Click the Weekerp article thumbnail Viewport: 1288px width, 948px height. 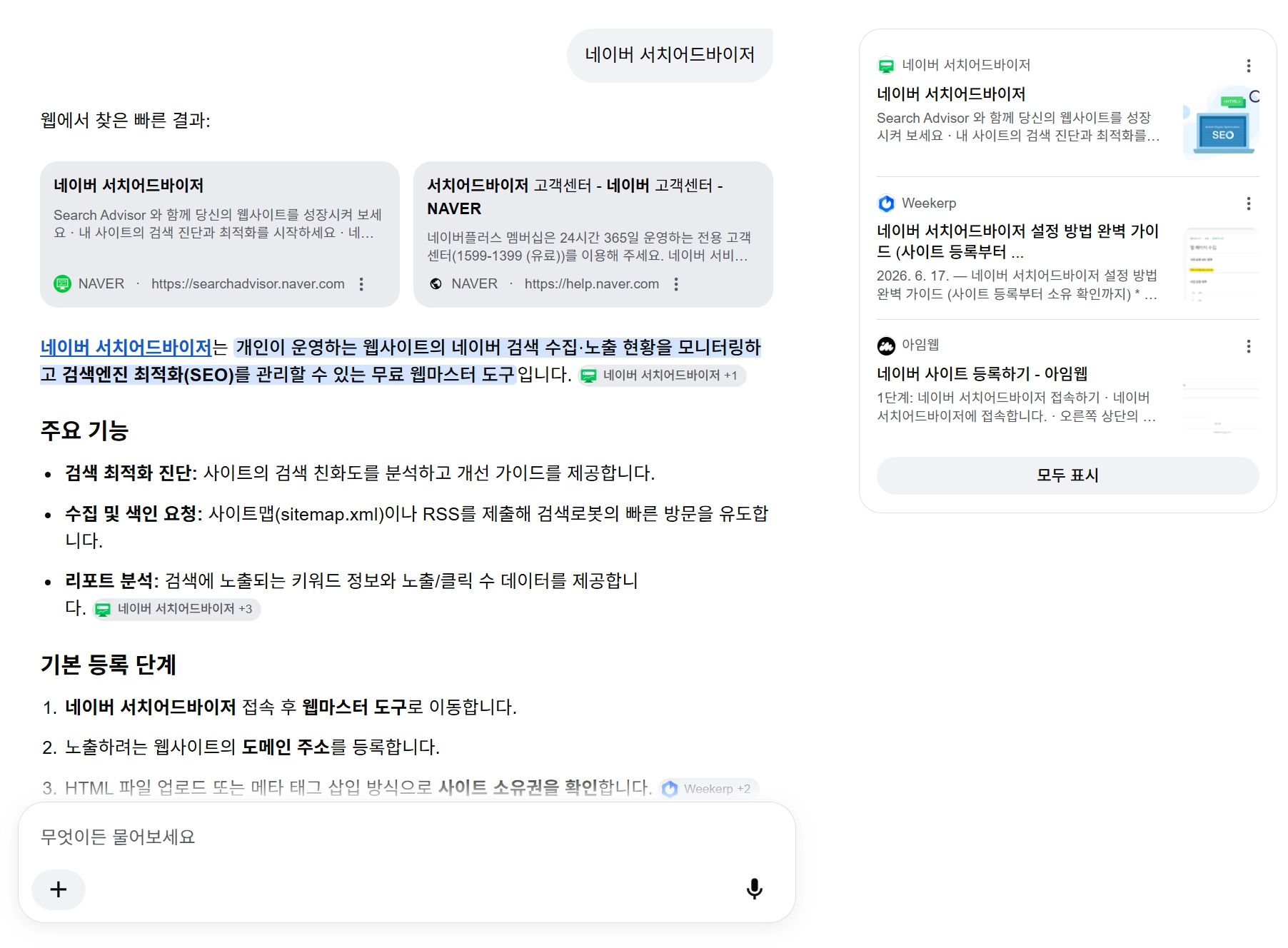(1221, 265)
